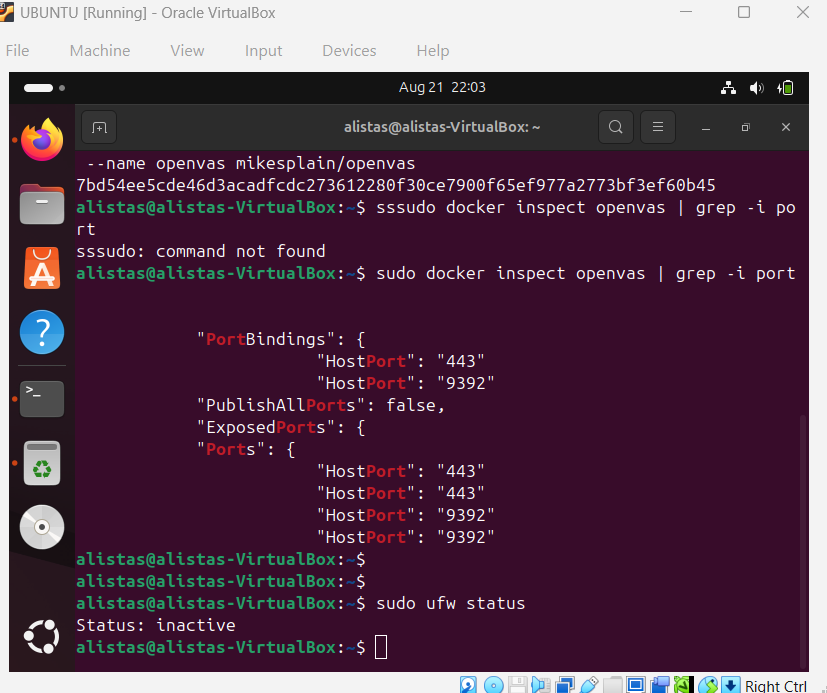Click the optical disc icon in dock
Image resolution: width=827 pixels, height=693 pixels.
(42, 527)
